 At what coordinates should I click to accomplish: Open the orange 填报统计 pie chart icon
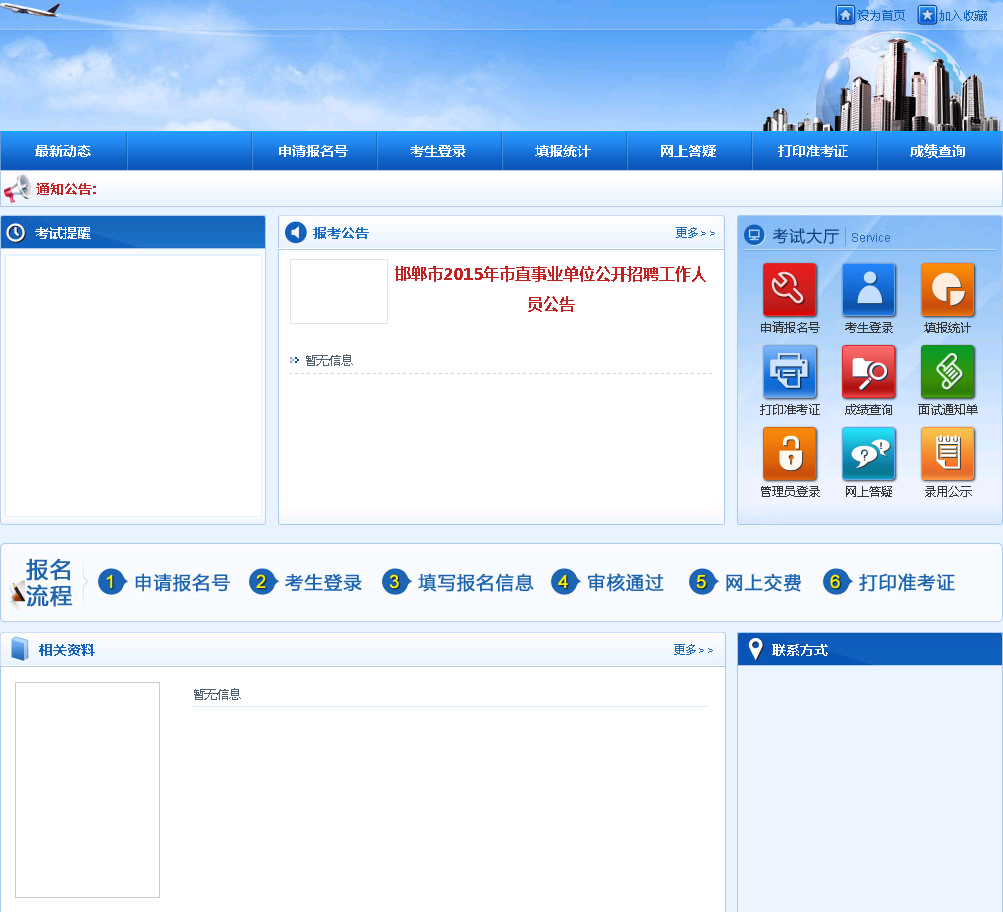point(947,289)
